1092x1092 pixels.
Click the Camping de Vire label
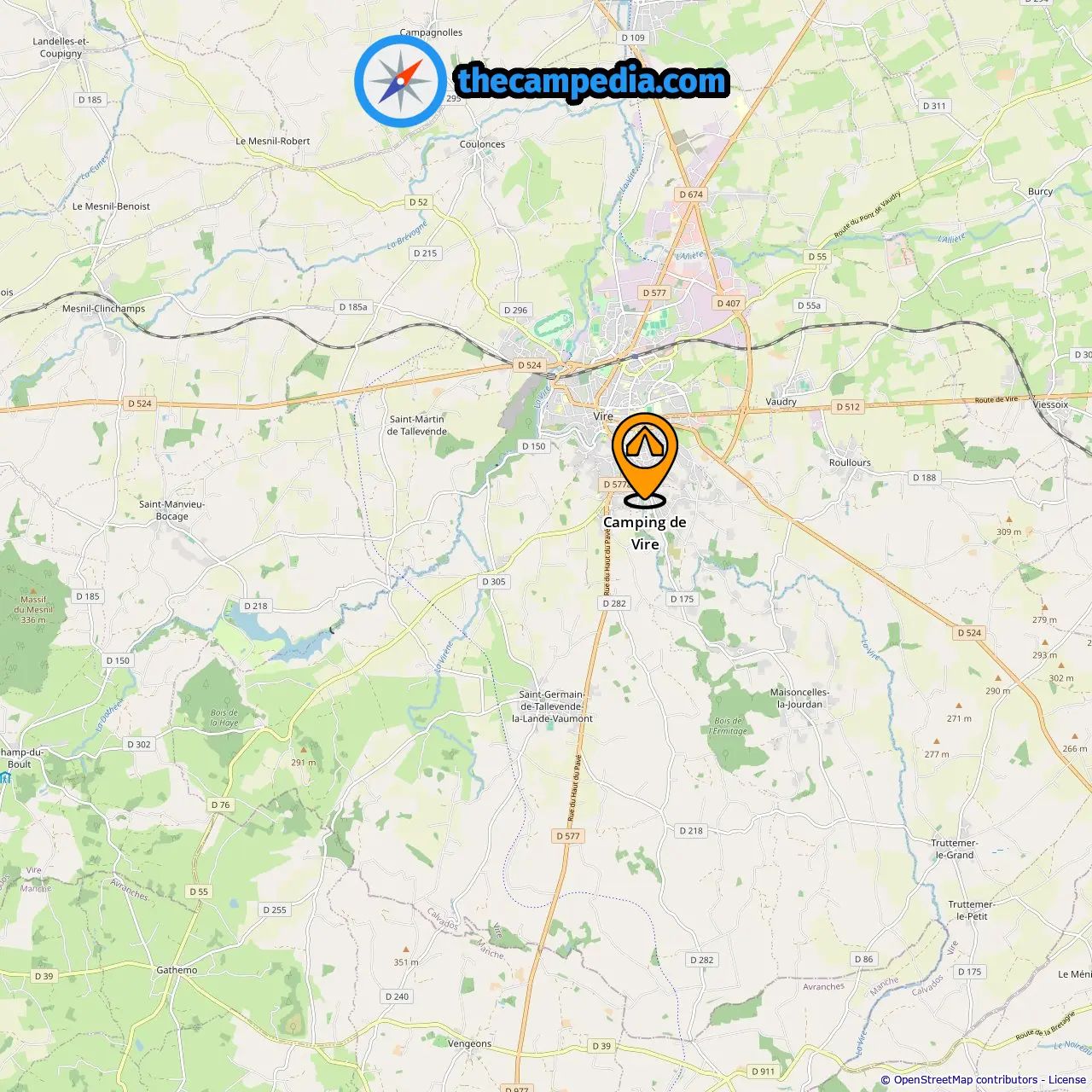pyautogui.click(x=645, y=533)
